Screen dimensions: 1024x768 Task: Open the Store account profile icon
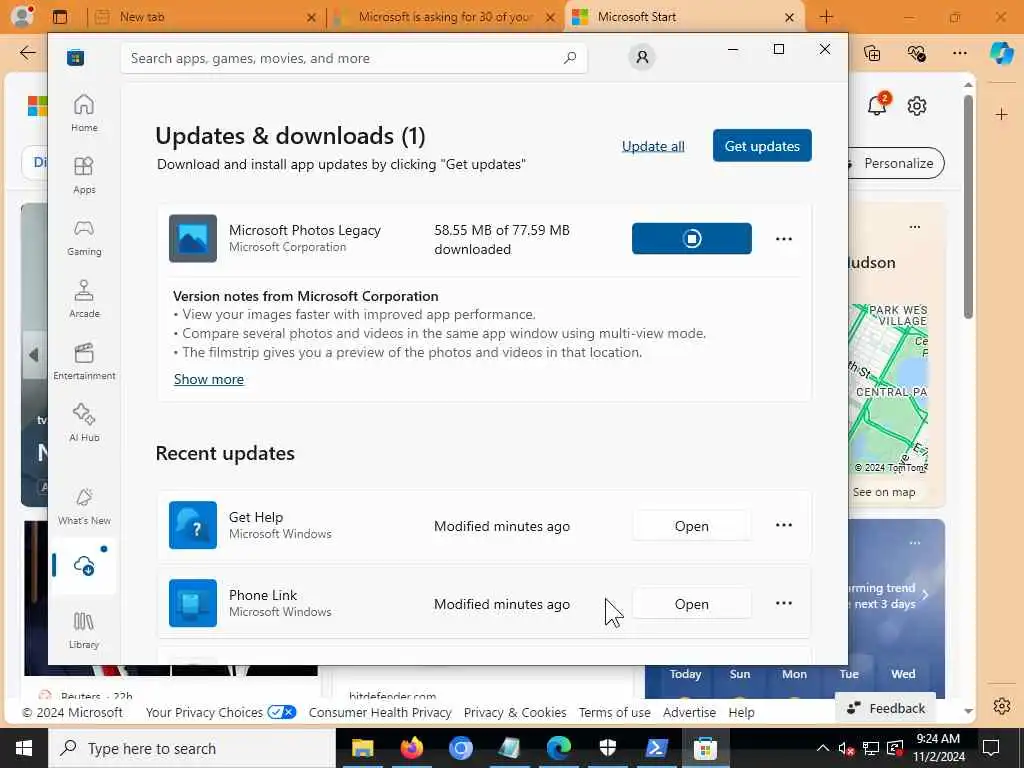click(642, 57)
